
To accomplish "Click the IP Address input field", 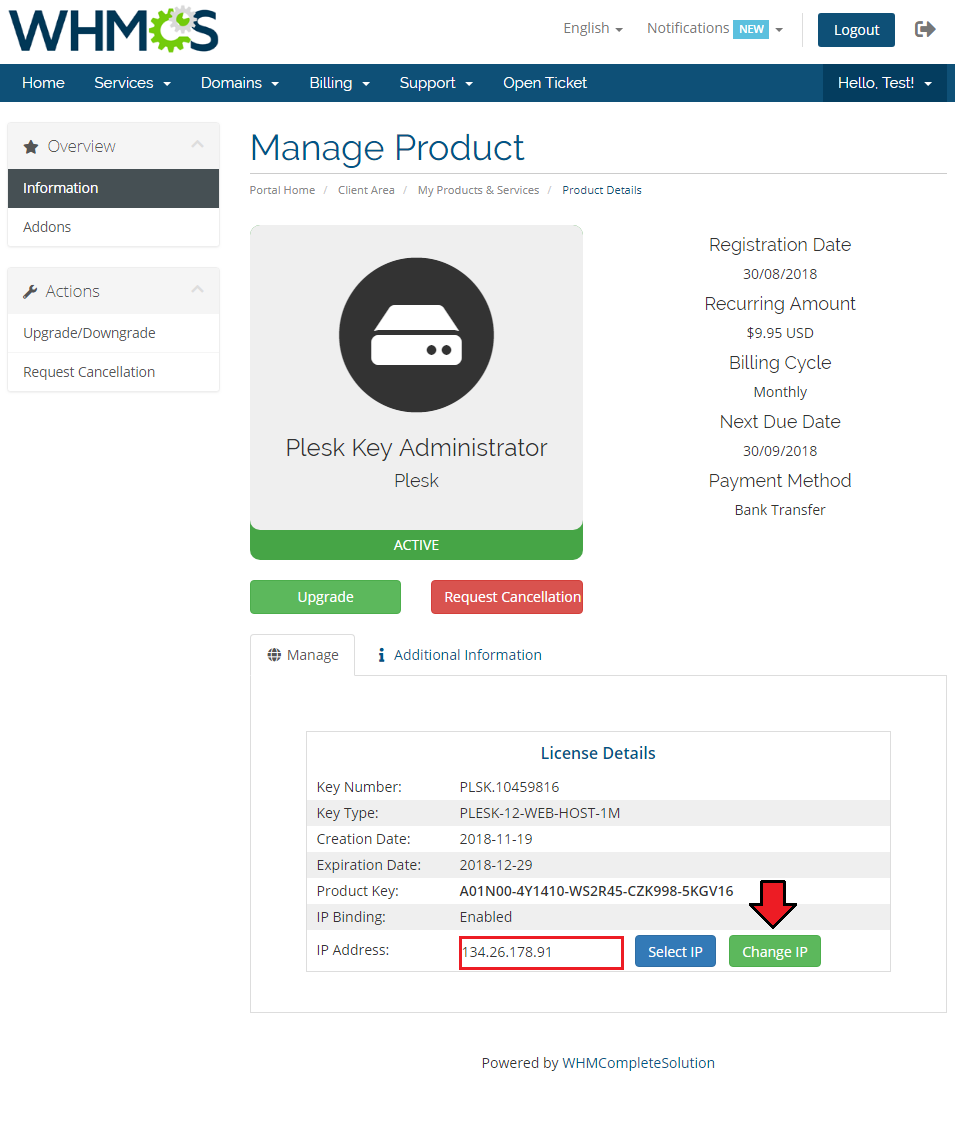I will point(541,952).
